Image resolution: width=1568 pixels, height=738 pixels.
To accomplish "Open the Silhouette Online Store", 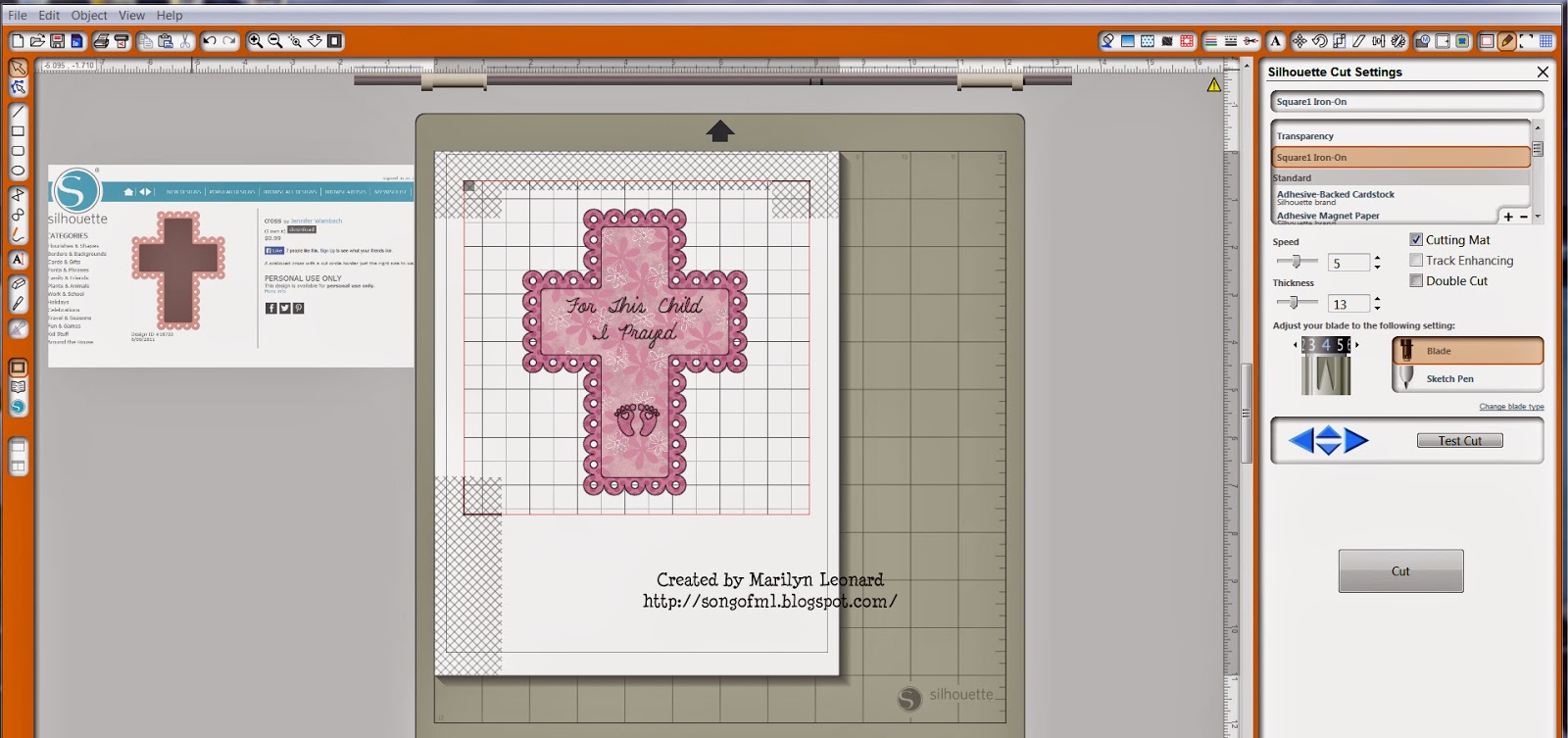I will [18, 407].
